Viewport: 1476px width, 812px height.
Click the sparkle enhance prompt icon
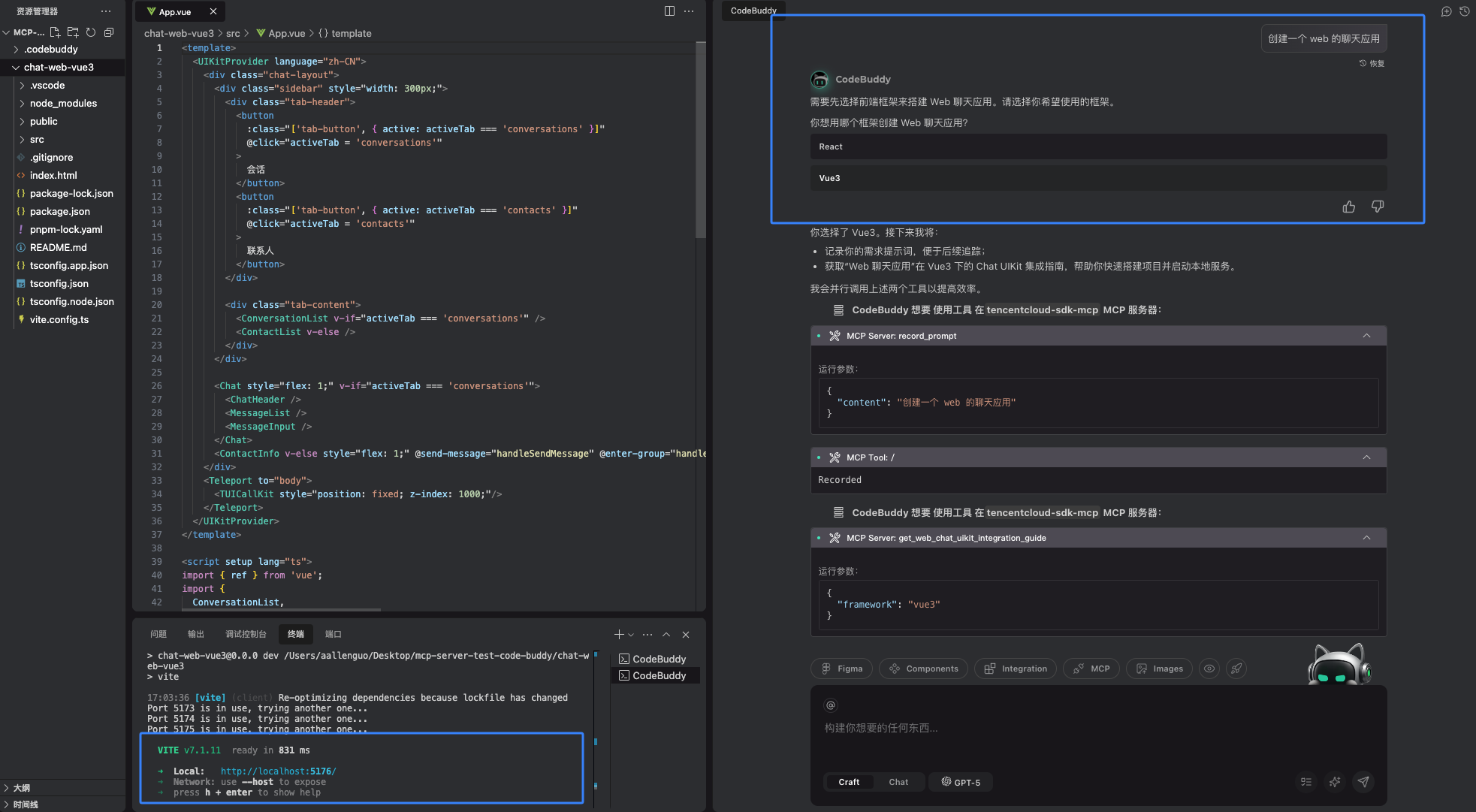pyautogui.click(x=1335, y=782)
